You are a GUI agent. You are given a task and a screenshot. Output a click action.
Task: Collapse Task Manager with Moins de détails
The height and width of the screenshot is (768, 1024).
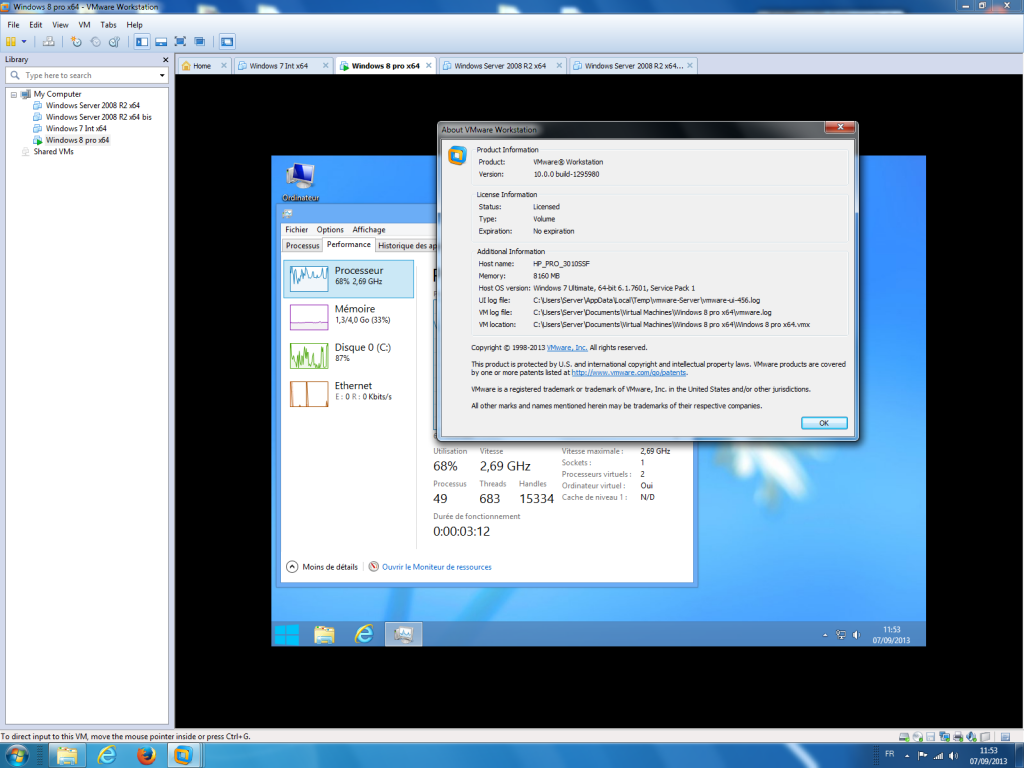point(323,567)
